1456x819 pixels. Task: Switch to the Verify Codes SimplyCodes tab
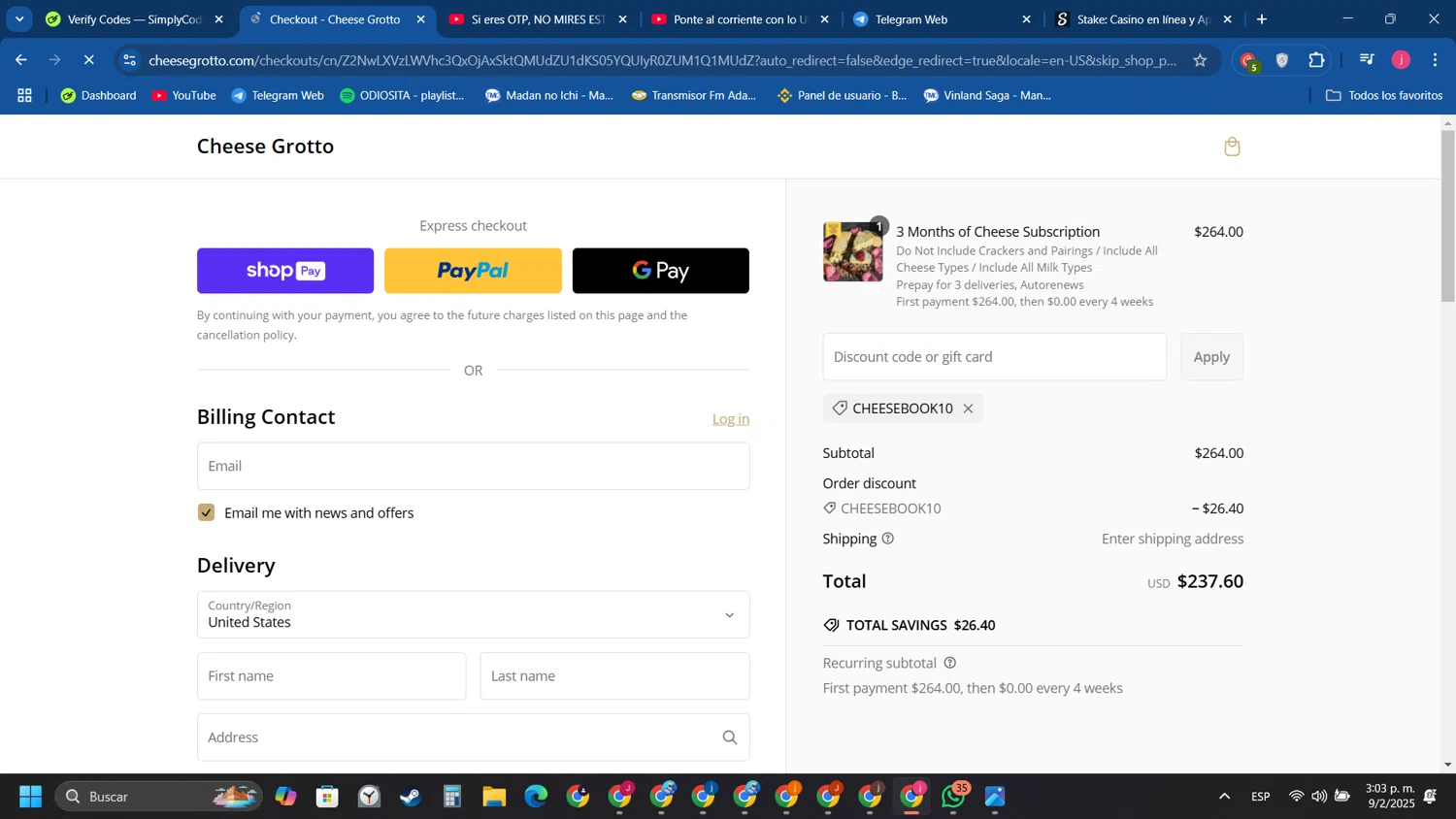tap(136, 19)
